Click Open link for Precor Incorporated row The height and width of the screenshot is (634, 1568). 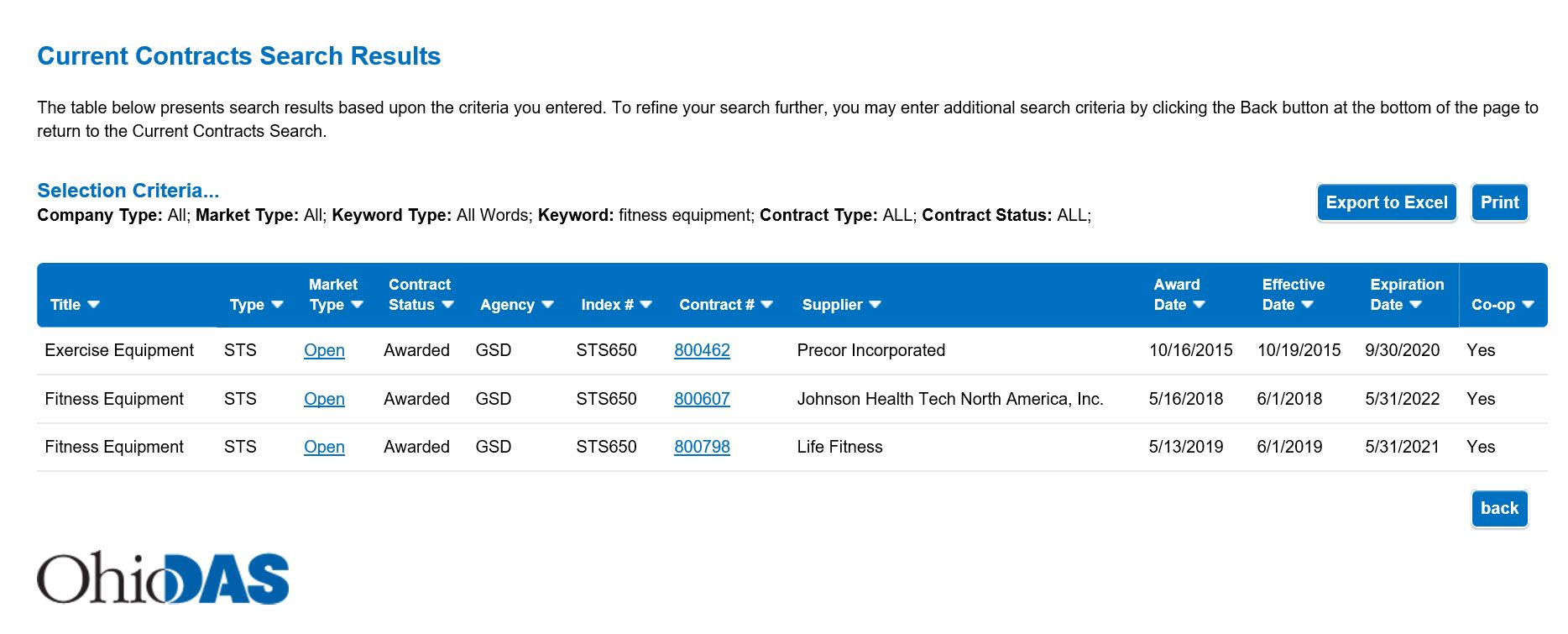pyautogui.click(x=324, y=350)
